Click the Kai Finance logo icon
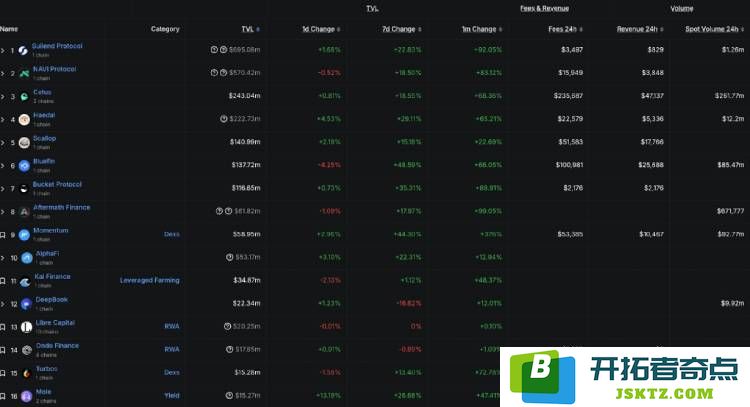This screenshot has height=407, width=750. (25, 281)
